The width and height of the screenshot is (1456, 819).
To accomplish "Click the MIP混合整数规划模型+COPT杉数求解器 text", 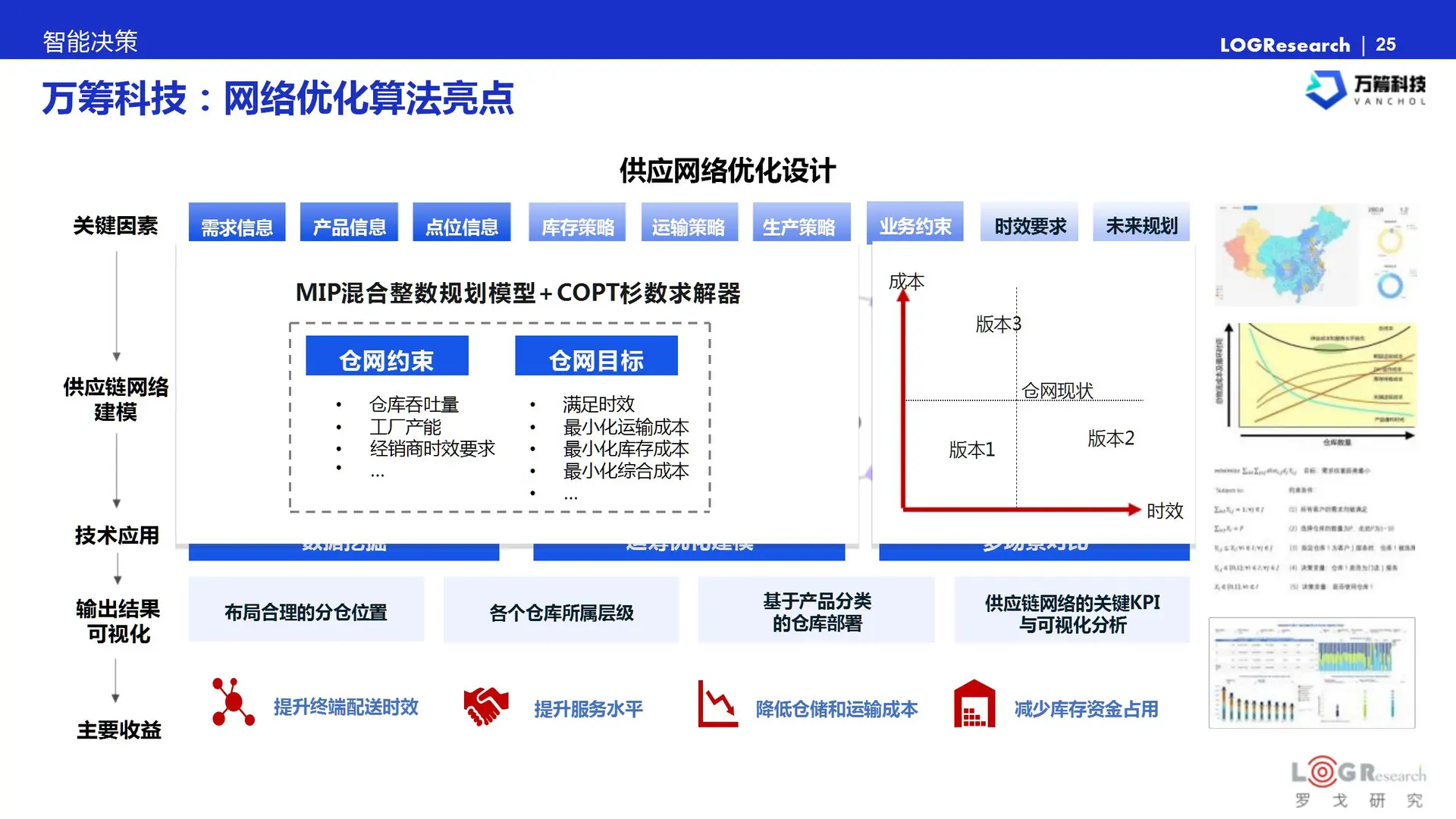I will tap(518, 293).
